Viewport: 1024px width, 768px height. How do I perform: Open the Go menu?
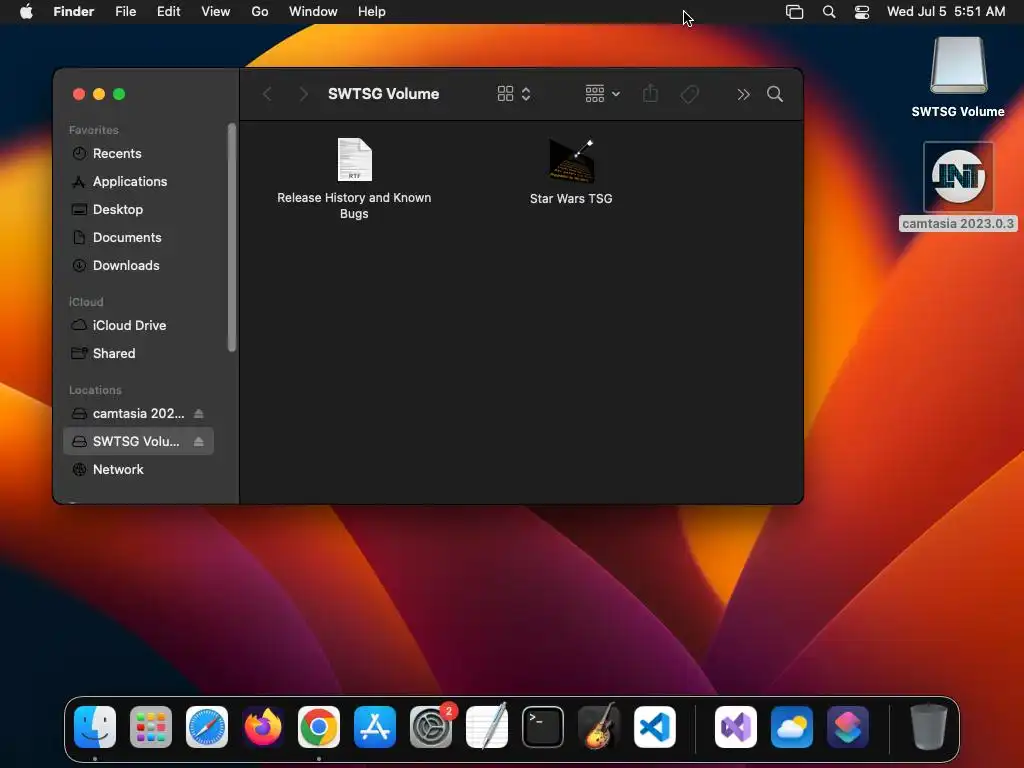pos(260,12)
